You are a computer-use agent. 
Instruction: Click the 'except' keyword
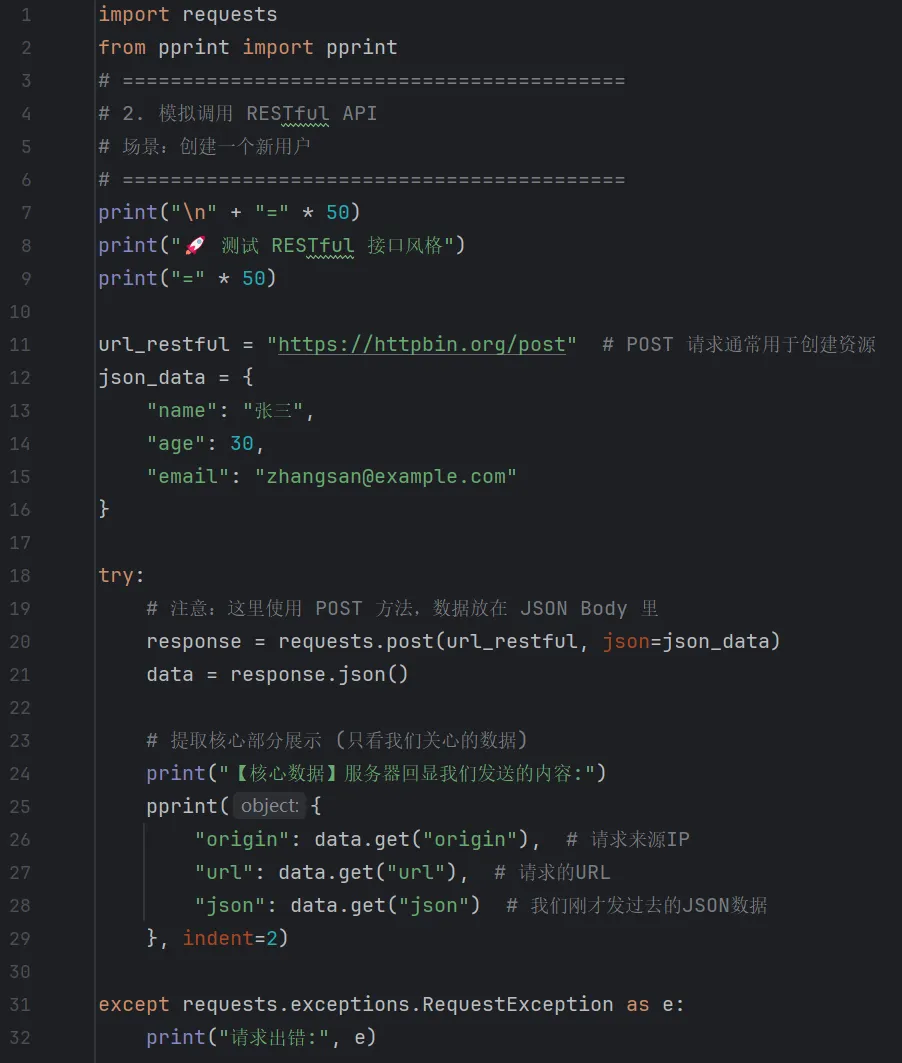pyautogui.click(x=134, y=1004)
